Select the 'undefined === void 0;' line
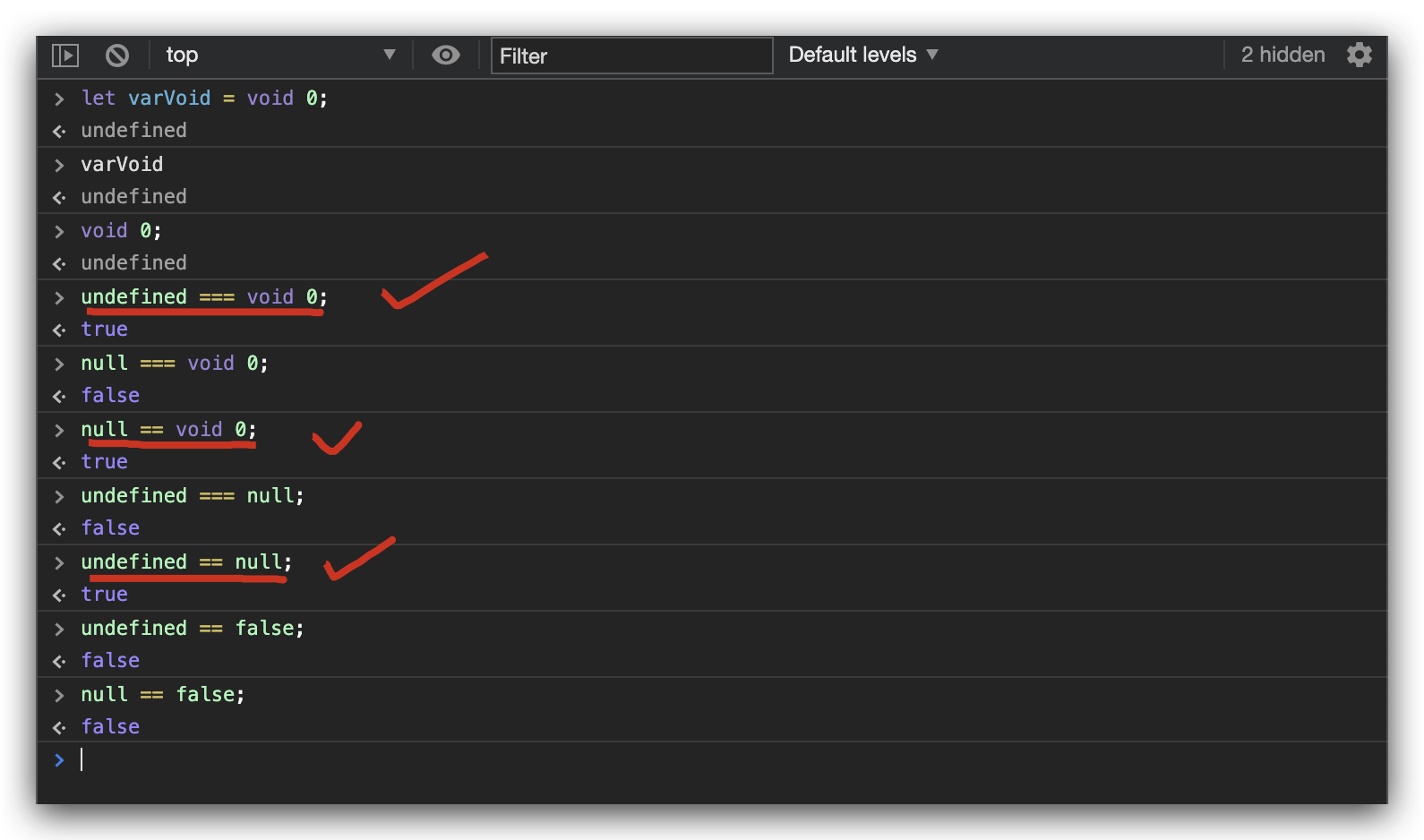This screenshot has width=1424, height=840. (204, 297)
